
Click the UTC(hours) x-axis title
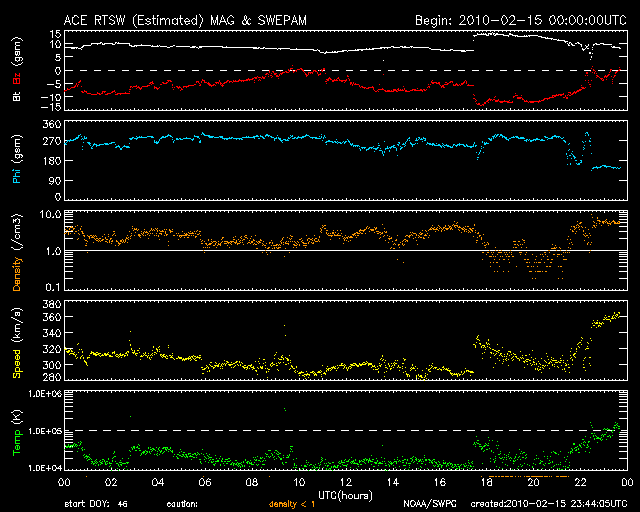point(345,494)
